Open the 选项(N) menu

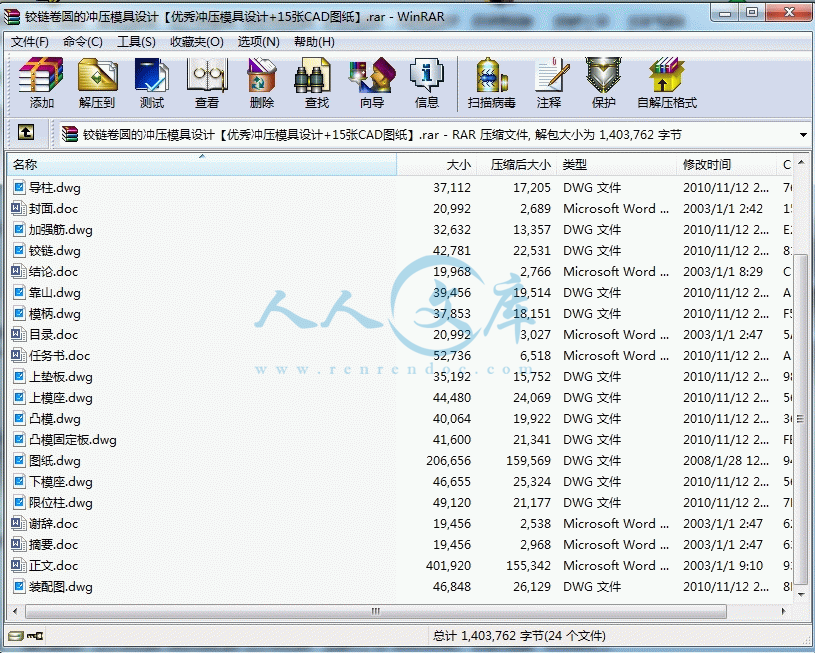258,42
